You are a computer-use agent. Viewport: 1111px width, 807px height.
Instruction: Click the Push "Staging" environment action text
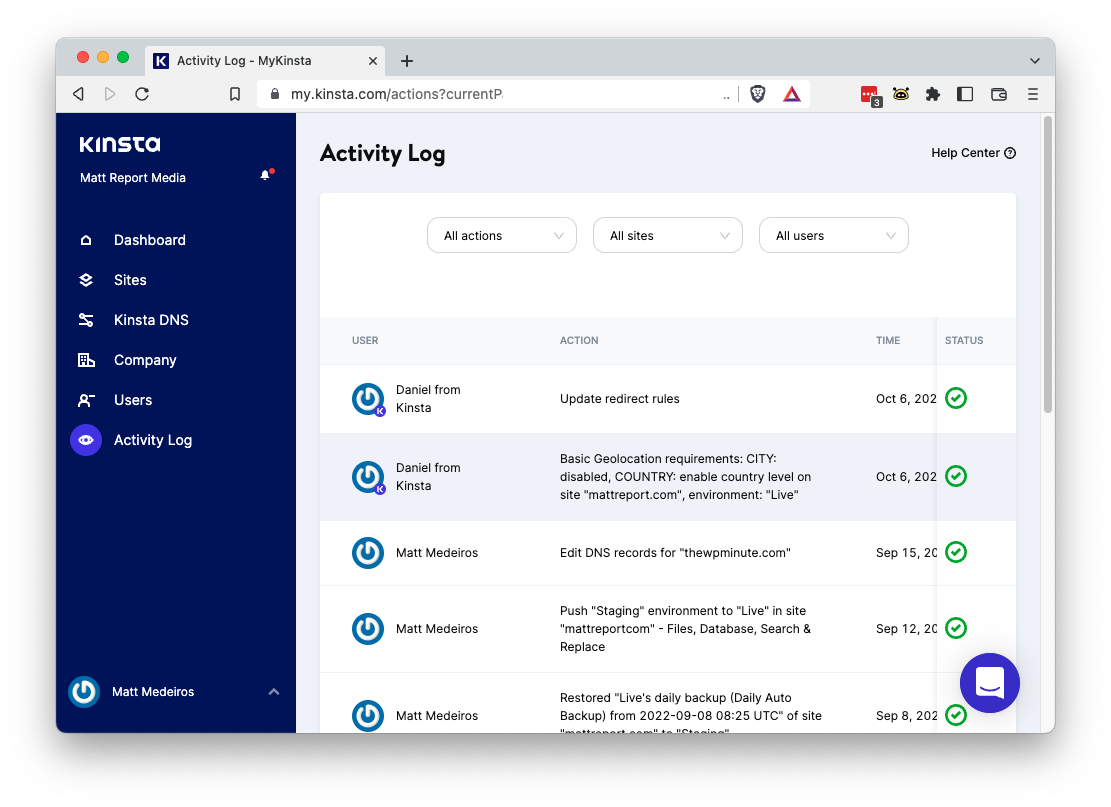click(685, 628)
